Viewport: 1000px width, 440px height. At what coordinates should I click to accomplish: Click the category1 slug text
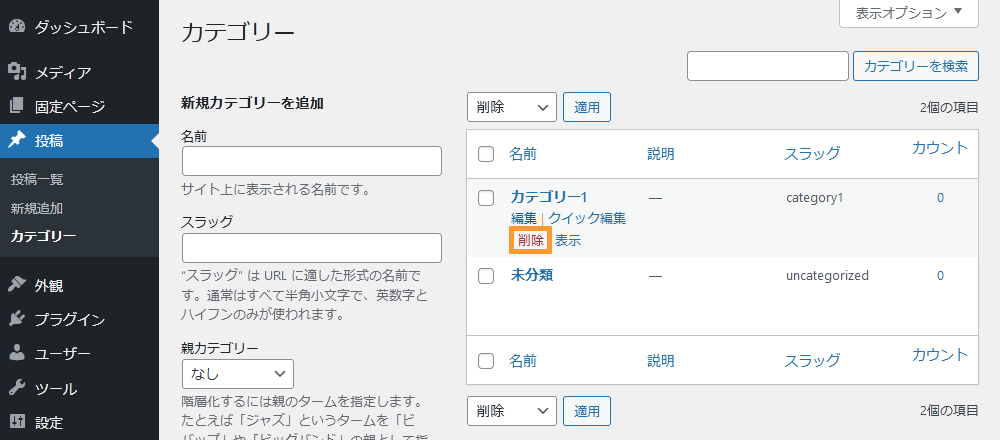coord(814,198)
